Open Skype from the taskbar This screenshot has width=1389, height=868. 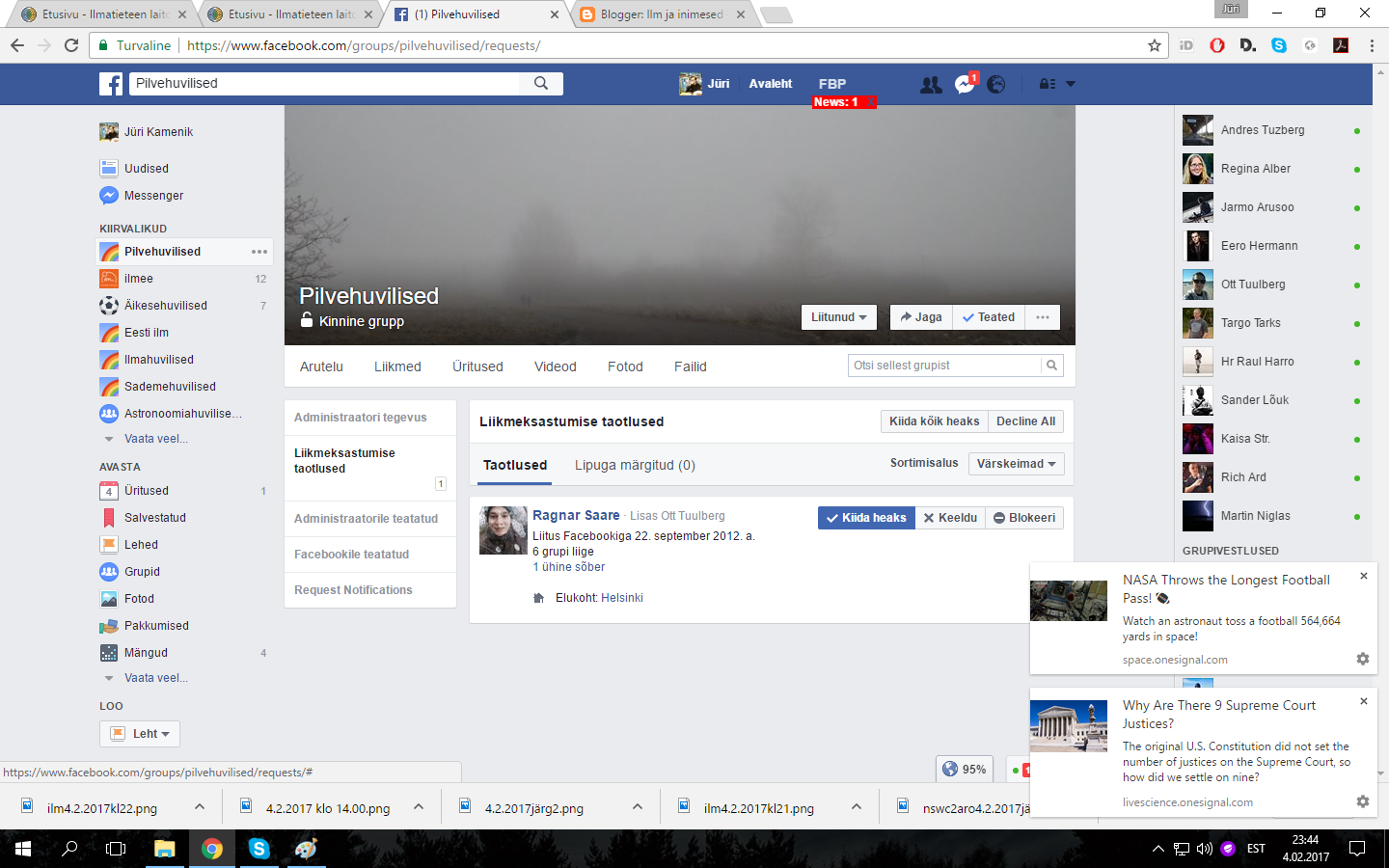click(x=259, y=849)
